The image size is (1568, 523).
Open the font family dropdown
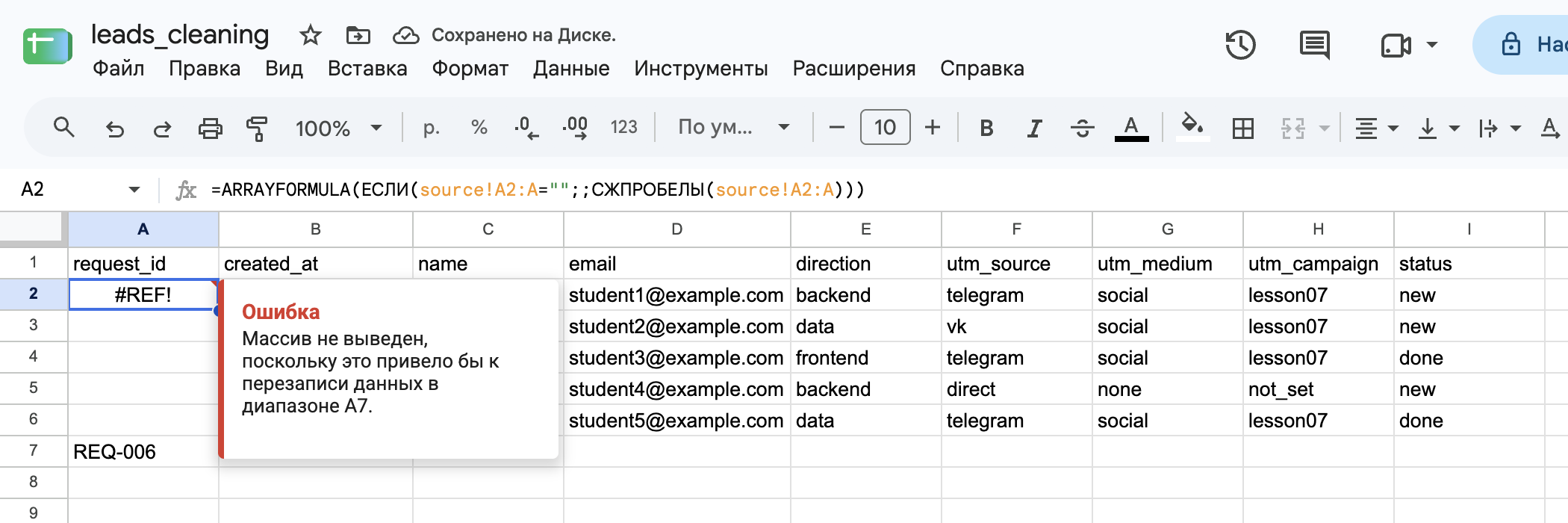[733, 127]
